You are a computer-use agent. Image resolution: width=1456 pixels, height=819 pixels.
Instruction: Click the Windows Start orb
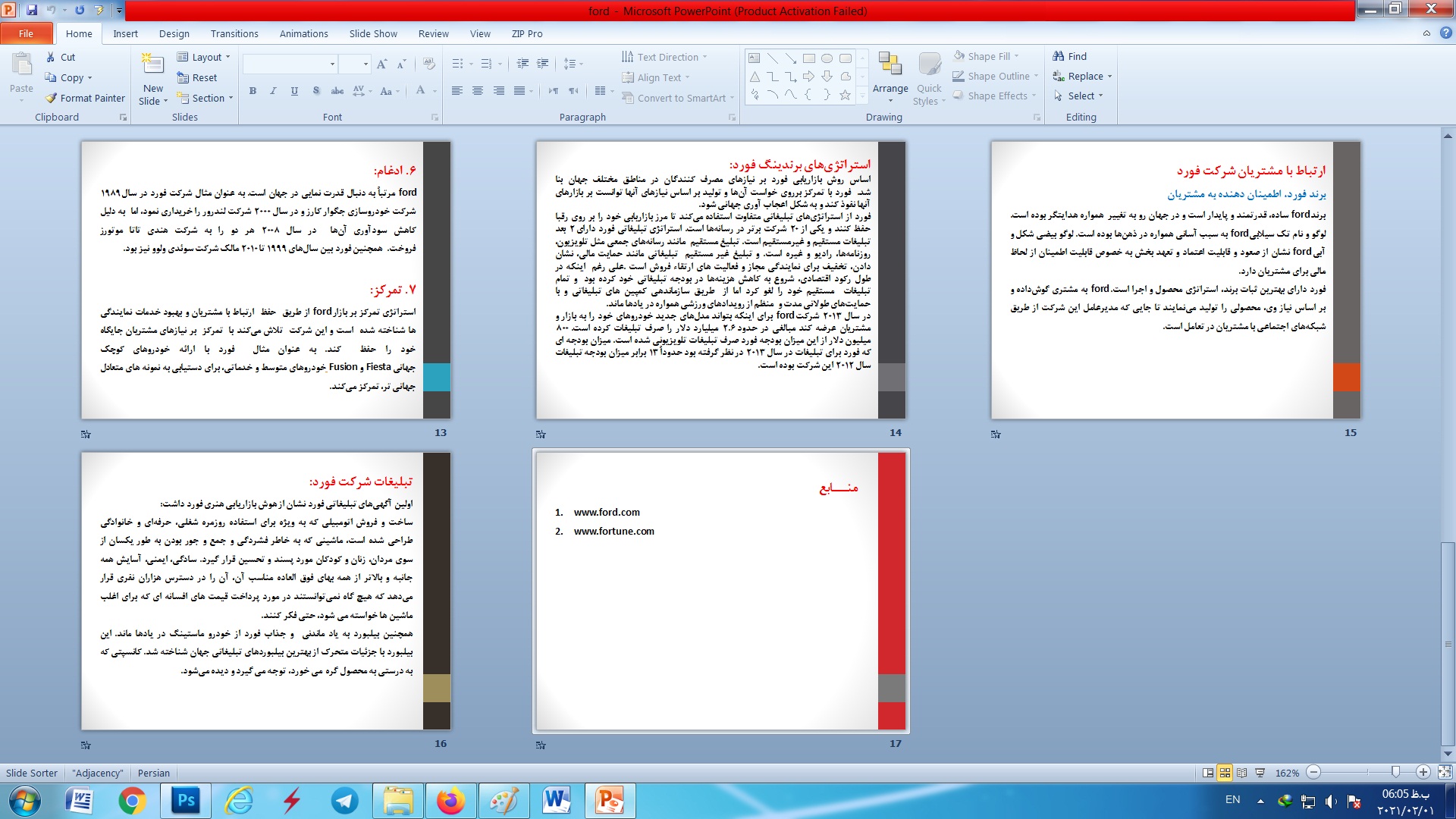pyautogui.click(x=25, y=801)
